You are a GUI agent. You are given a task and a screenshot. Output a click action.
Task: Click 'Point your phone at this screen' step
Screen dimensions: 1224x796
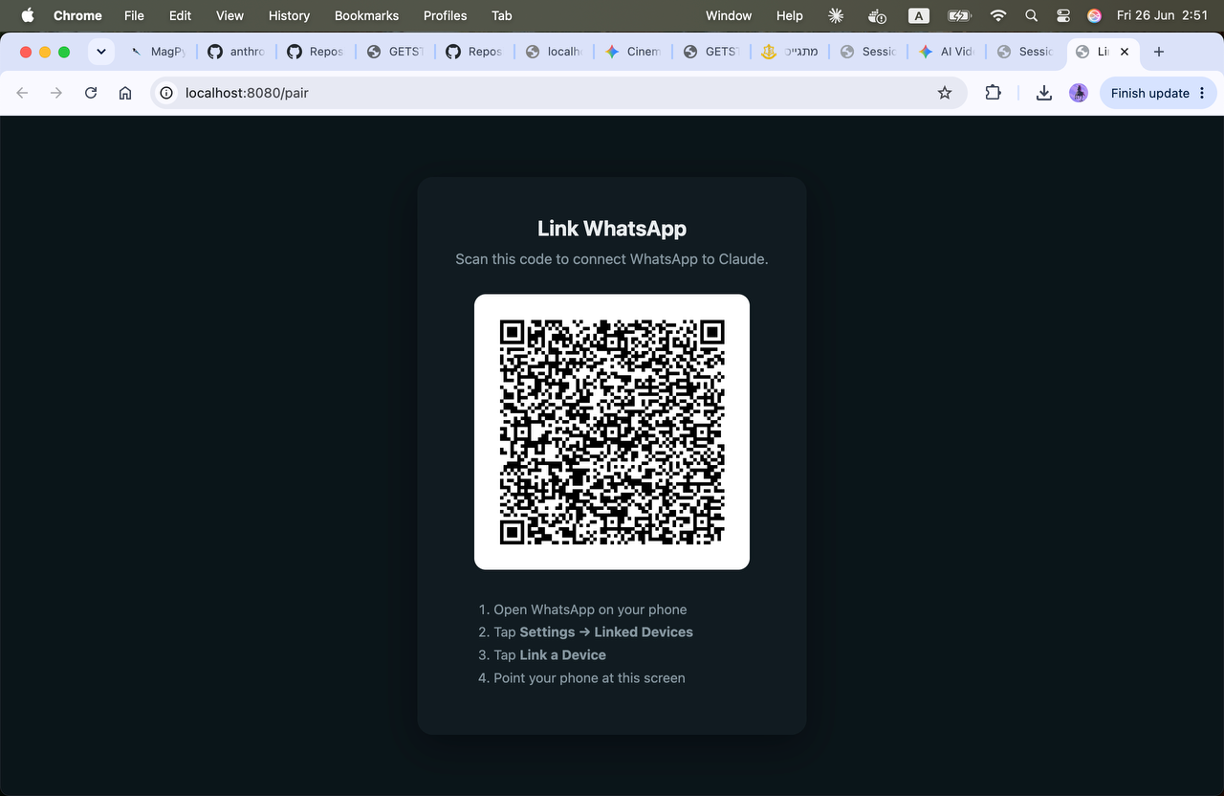(x=589, y=678)
